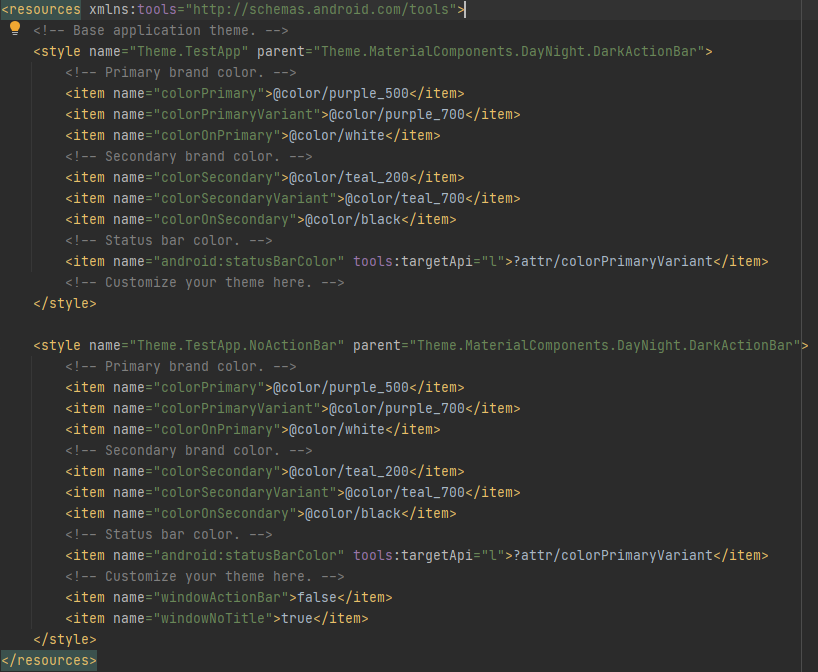Screen dimensions: 818x672
Task: Click @color/teal_700 in the base Theme.TestApp style
Action: 405,199
